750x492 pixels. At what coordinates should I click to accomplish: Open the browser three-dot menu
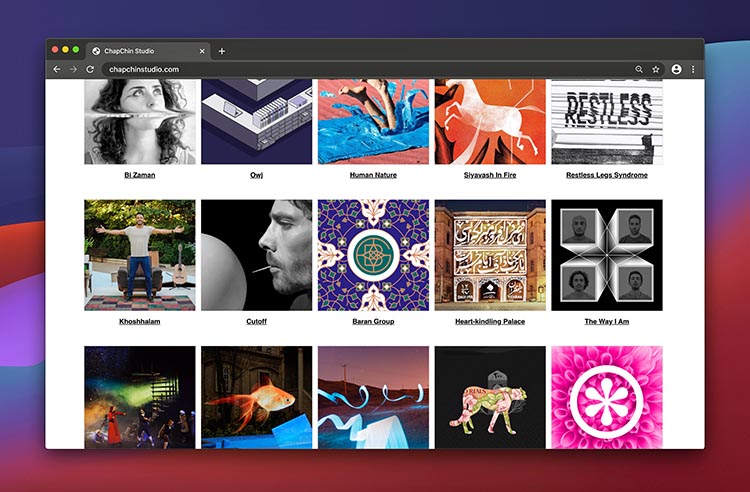(693, 69)
